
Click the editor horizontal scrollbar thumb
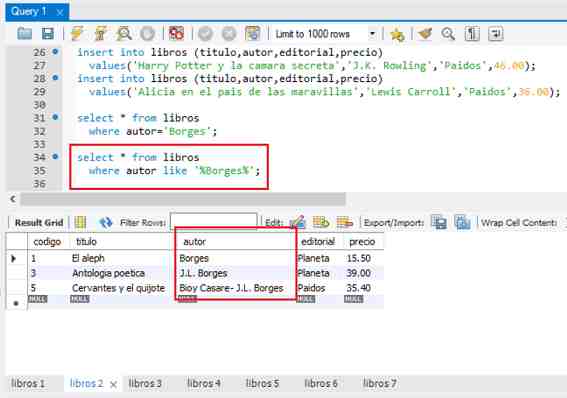(183, 199)
